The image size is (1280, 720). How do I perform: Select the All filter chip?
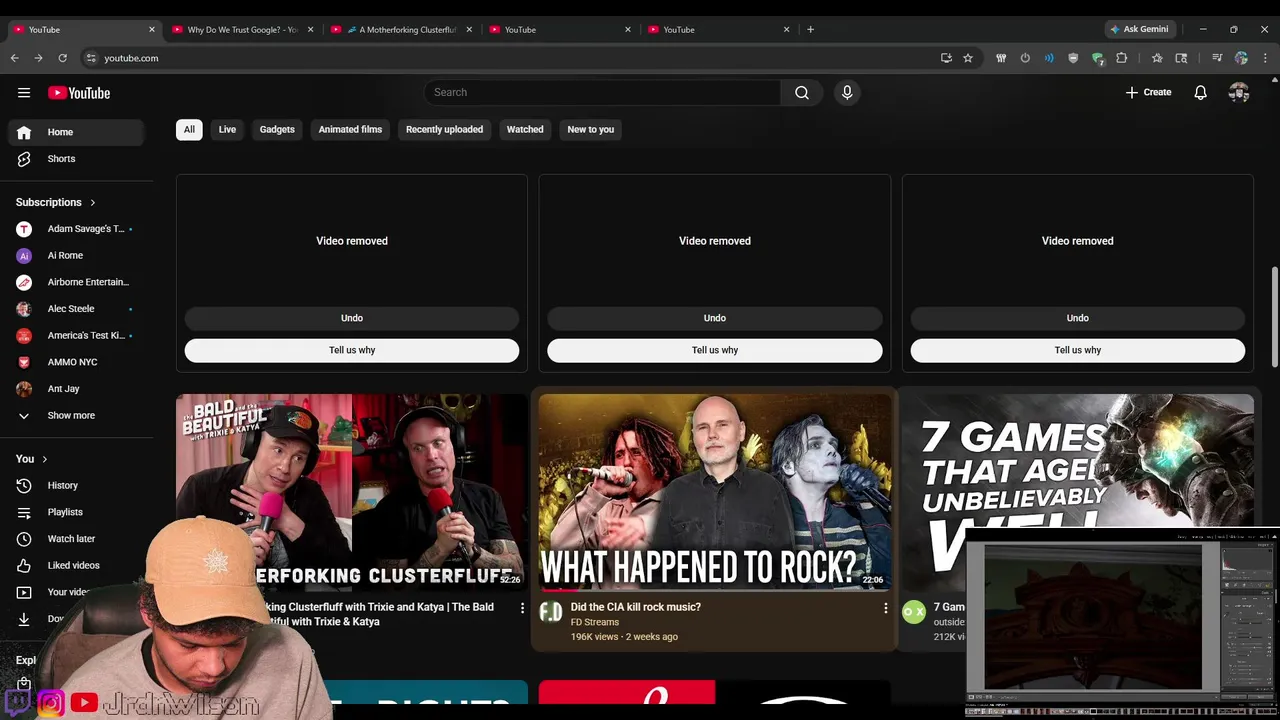tap(189, 129)
